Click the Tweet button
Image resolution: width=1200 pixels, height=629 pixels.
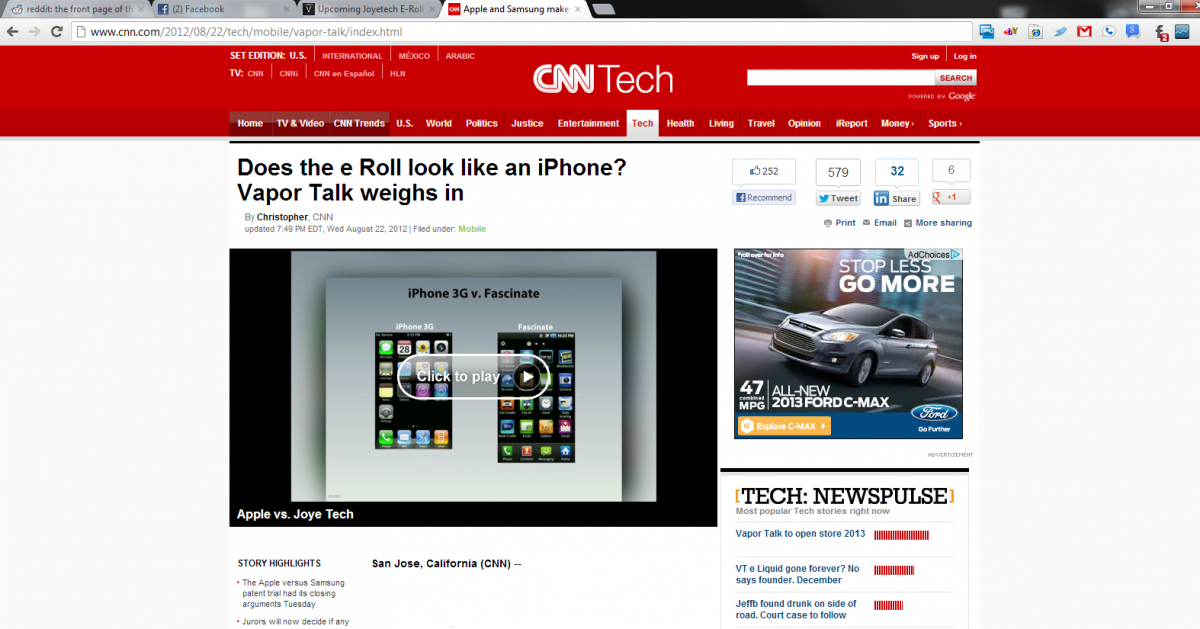838,198
